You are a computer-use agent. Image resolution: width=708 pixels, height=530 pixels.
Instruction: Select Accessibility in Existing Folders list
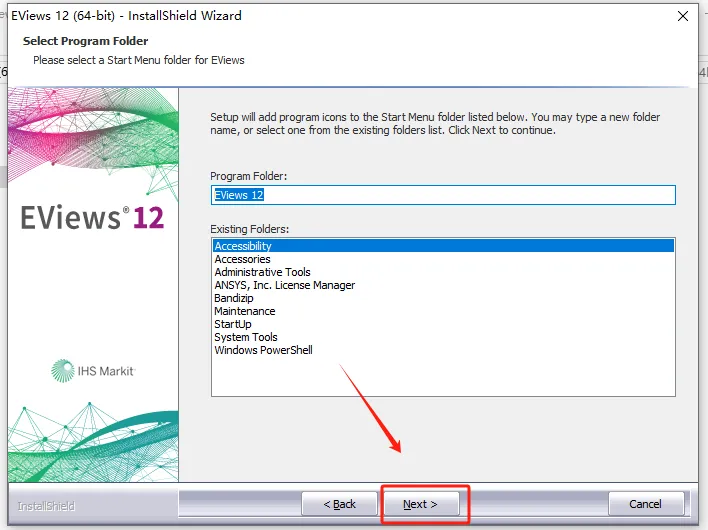pos(443,246)
